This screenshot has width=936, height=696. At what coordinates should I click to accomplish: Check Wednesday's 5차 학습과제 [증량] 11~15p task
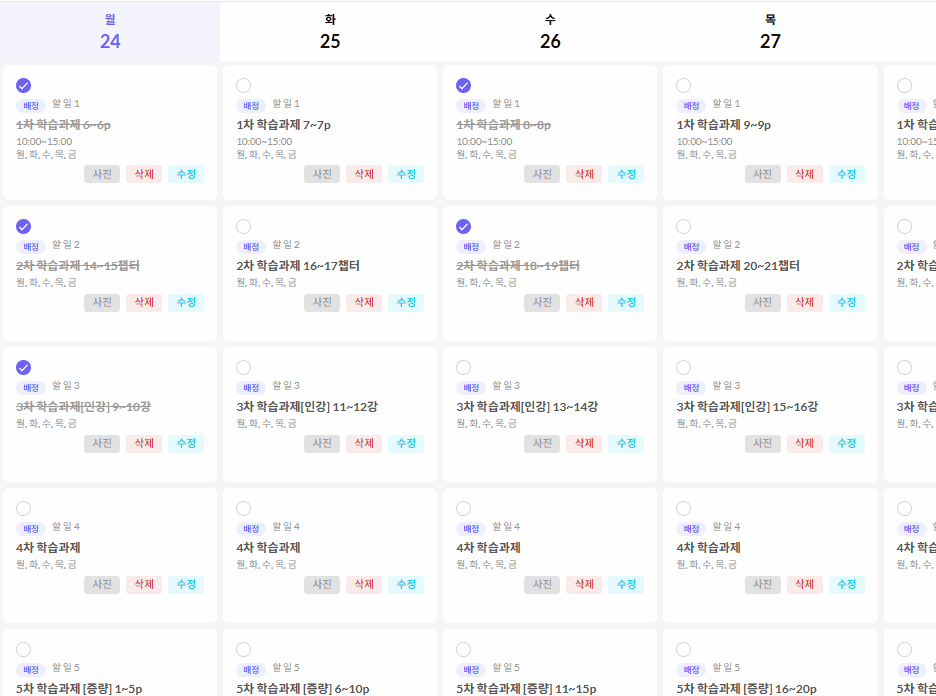pos(464,649)
